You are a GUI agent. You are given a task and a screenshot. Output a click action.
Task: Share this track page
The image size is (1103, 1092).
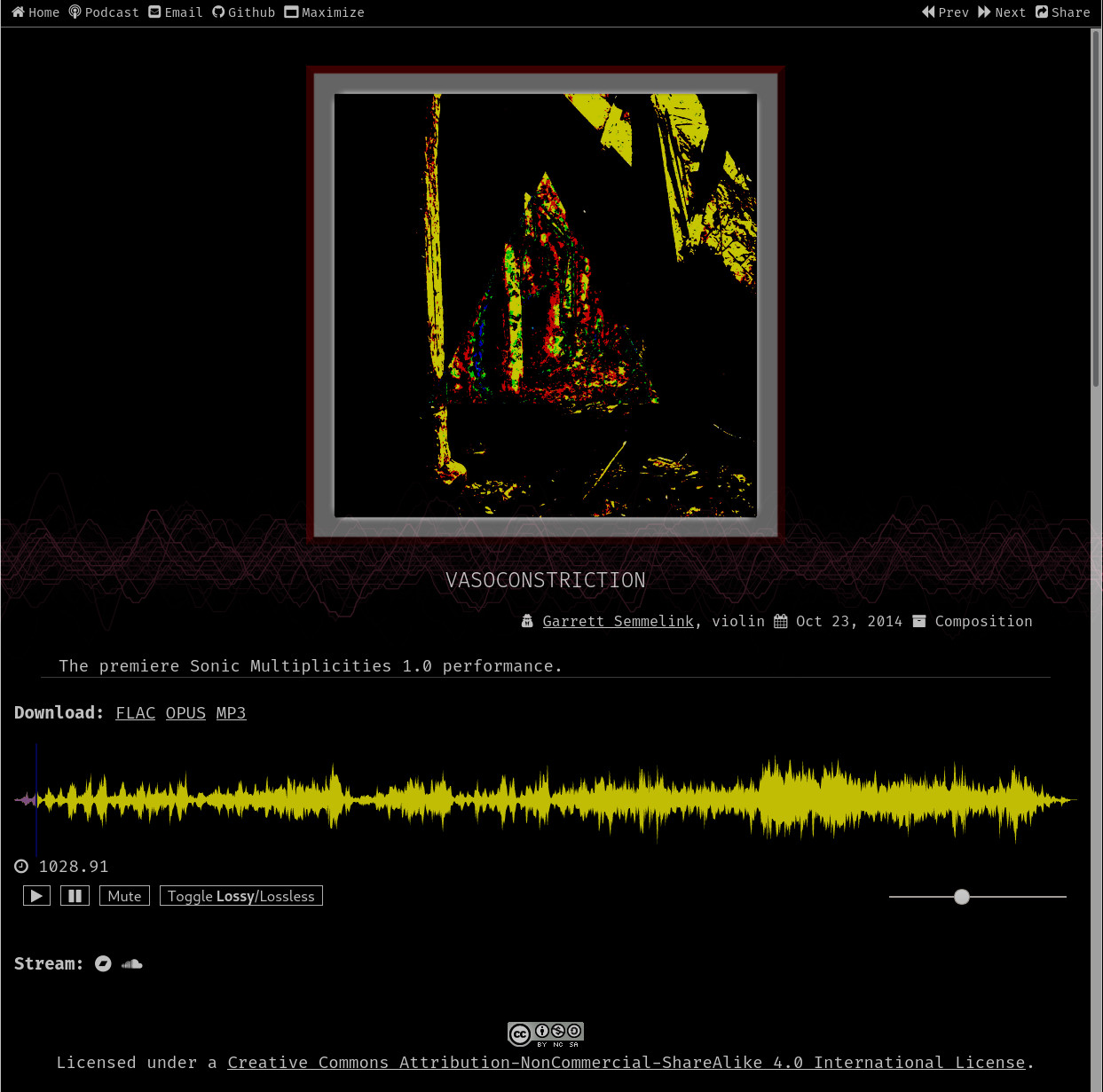click(1063, 12)
